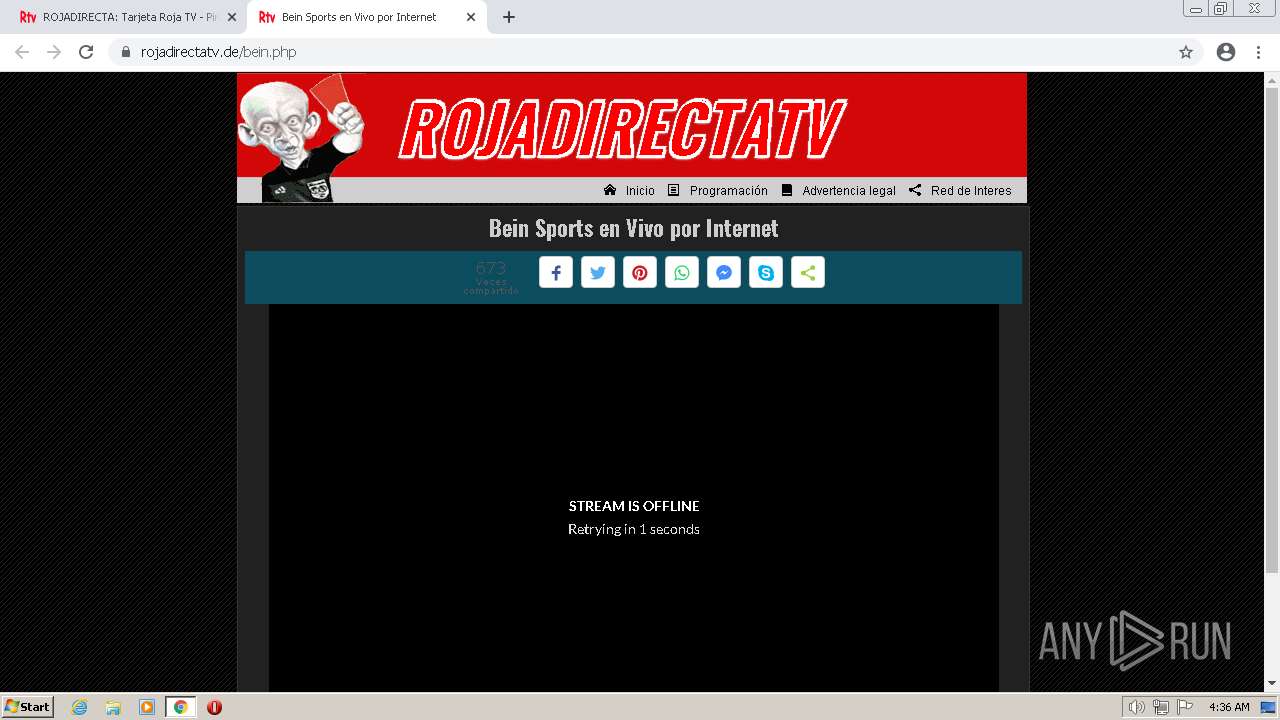Viewport: 1280px width, 720px height.
Task: Open the volume control in the system tray
Action: pyautogui.click(x=1137, y=707)
